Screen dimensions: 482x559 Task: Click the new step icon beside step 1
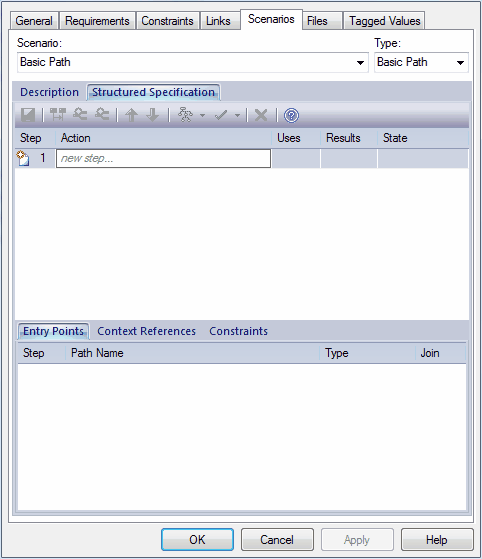point(23,158)
